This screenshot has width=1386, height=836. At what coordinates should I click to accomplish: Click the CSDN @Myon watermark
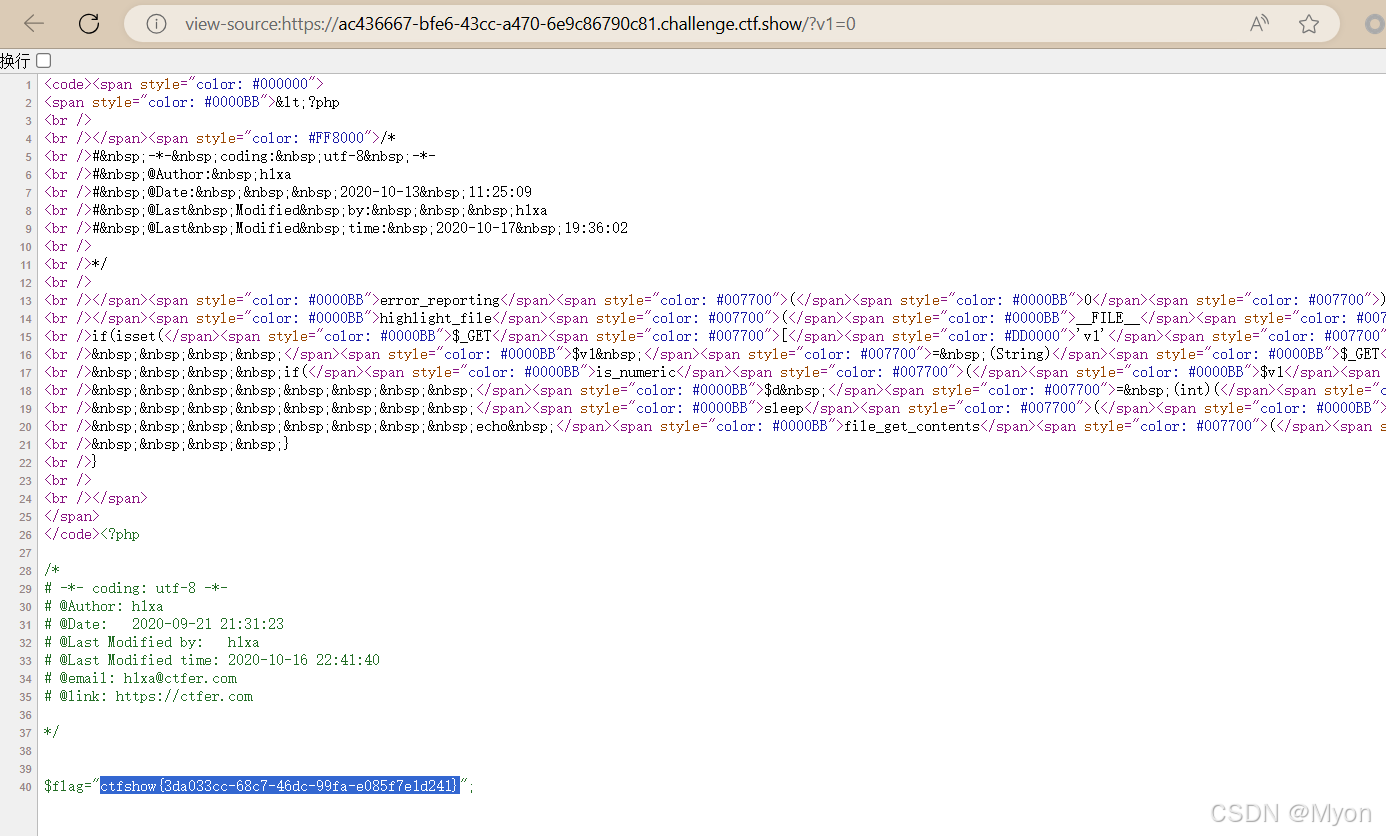1290,813
